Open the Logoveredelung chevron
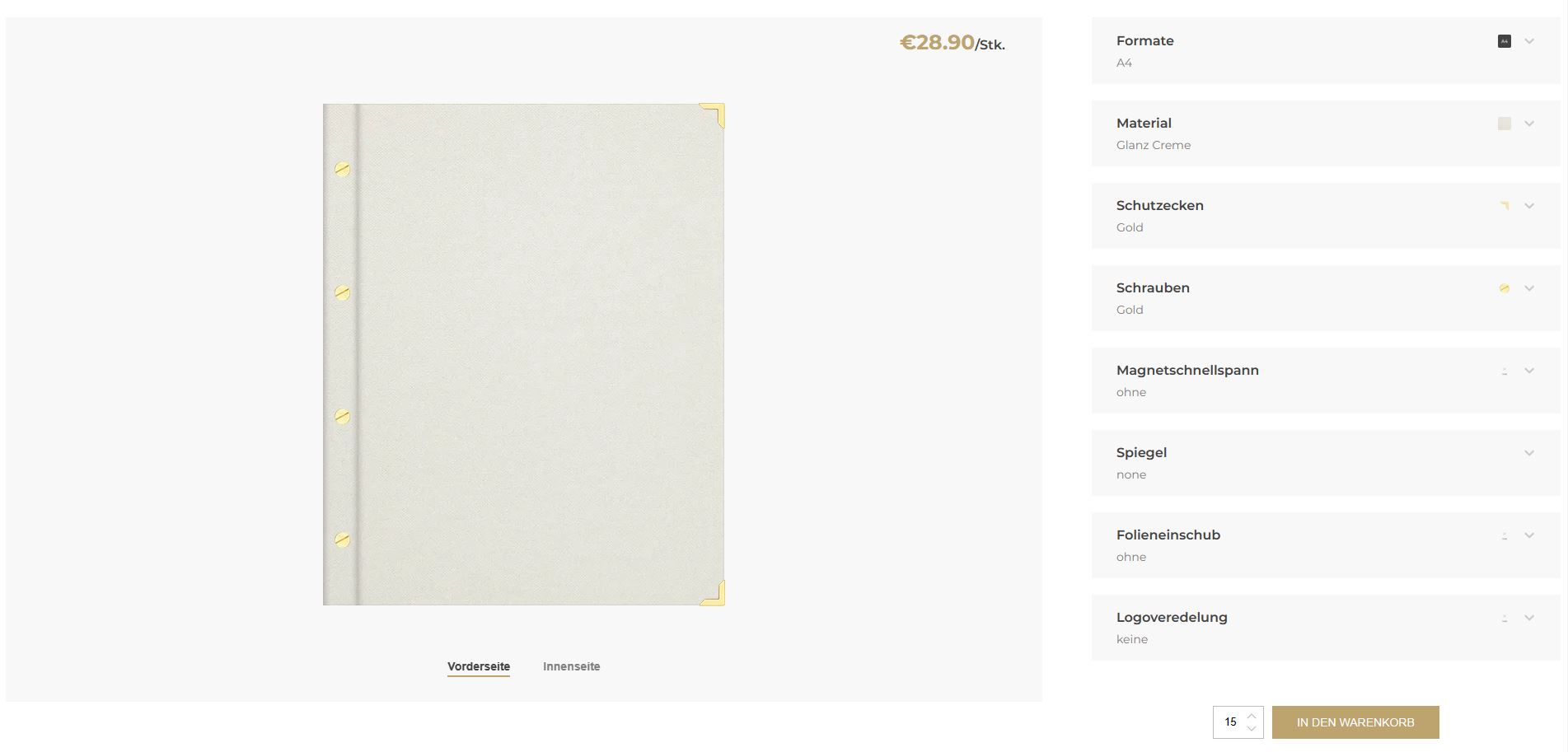The image size is (1568, 752). (x=1529, y=618)
